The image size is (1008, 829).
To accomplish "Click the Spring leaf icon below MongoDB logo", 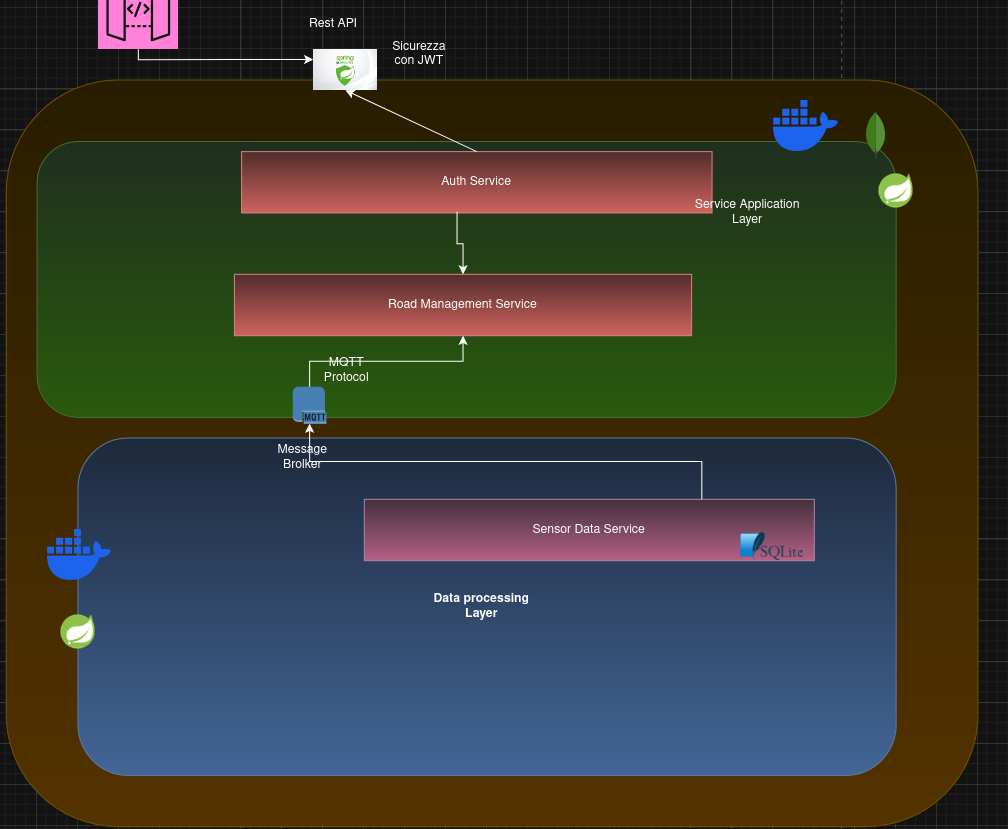I will (x=895, y=189).
